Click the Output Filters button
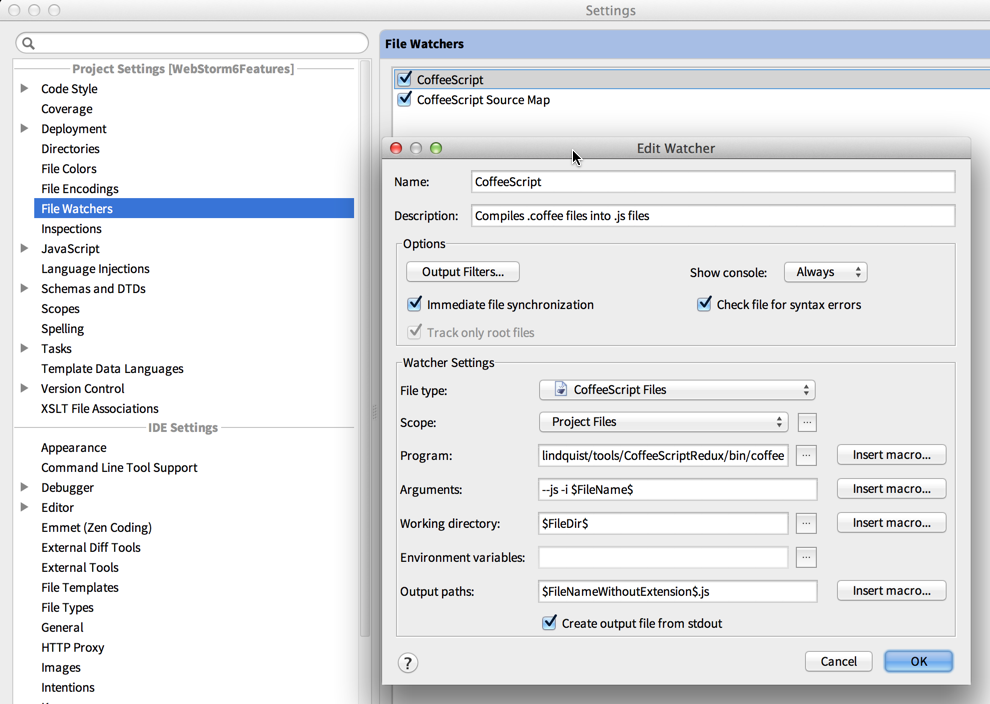Image resolution: width=990 pixels, height=704 pixels. (463, 272)
